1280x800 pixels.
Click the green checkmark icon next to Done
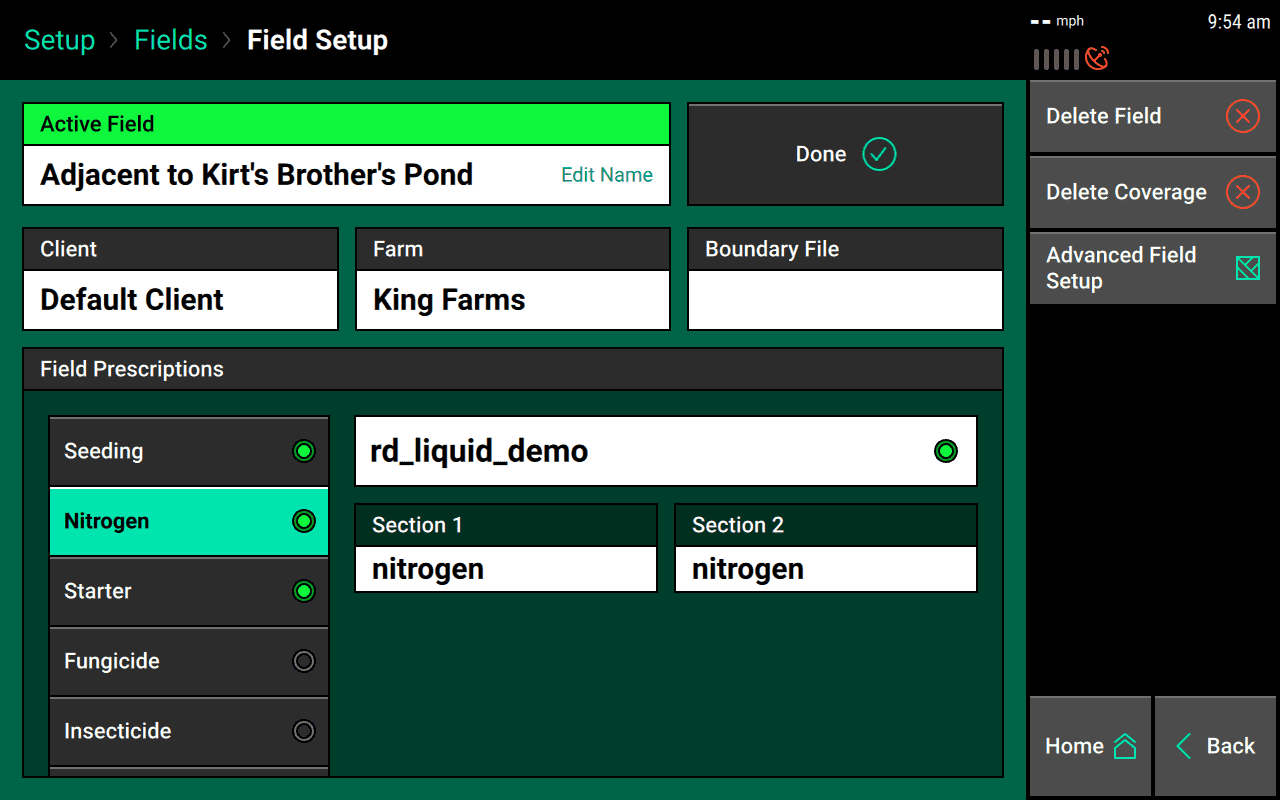878,154
